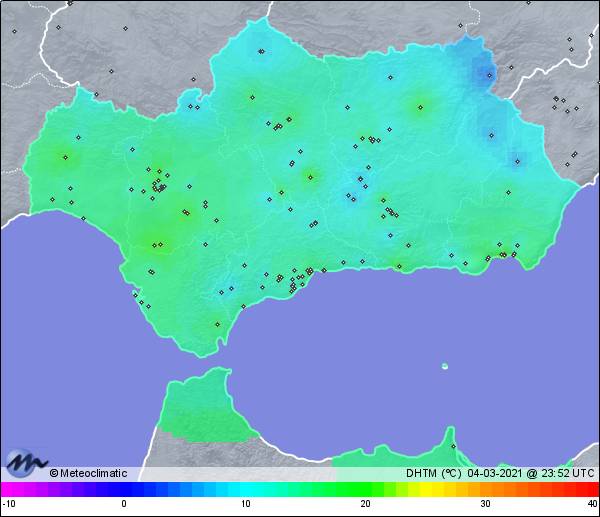Click the 10 scale label
This screenshot has width=600, height=517.
click(245, 504)
